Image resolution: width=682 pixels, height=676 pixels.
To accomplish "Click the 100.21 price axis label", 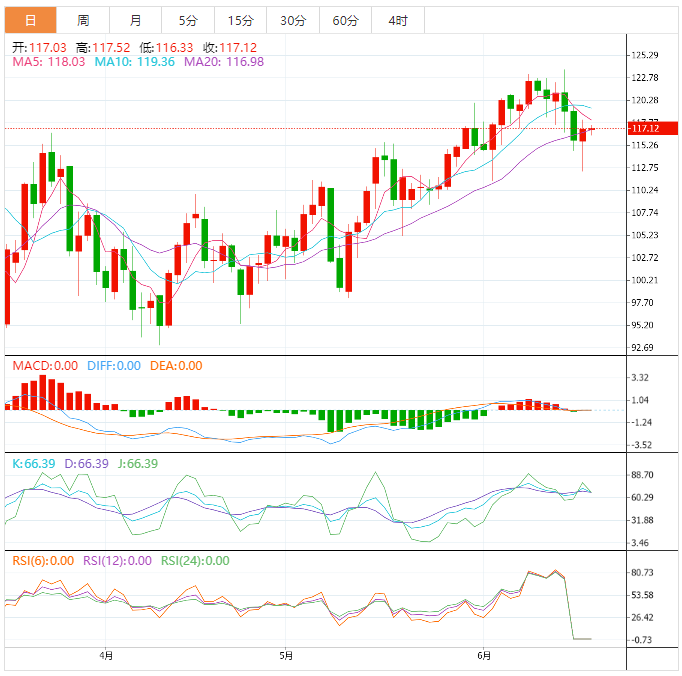I will [x=645, y=280].
